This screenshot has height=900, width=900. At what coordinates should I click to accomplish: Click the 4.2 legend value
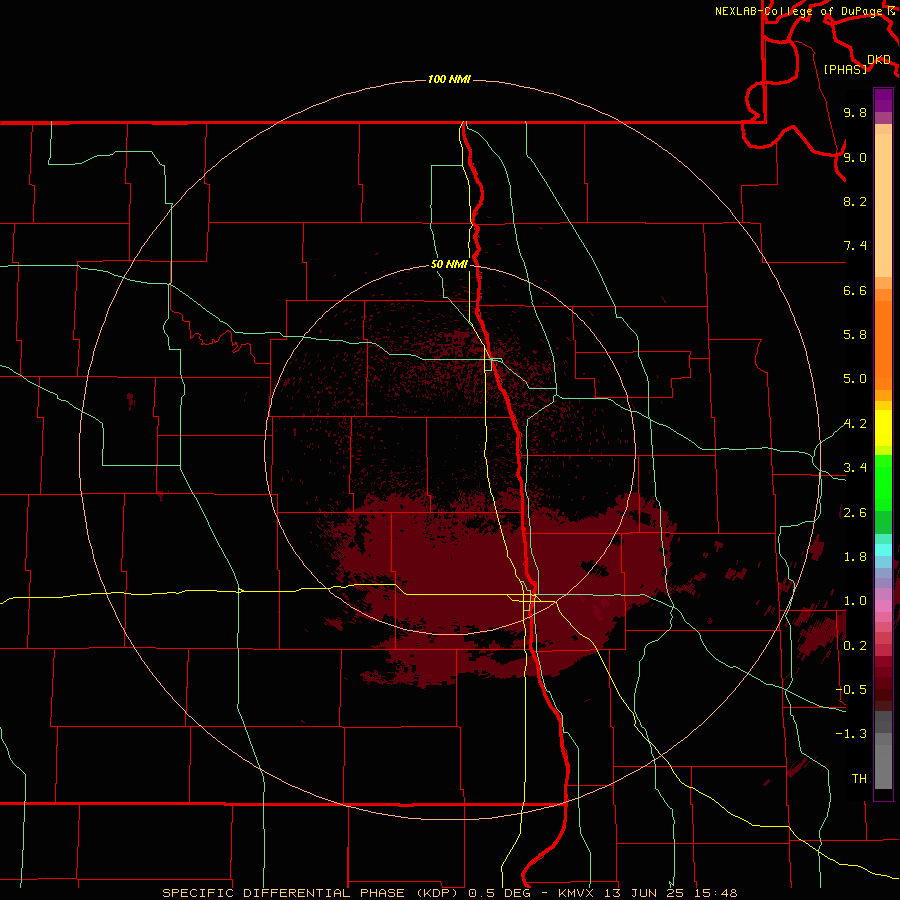click(855, 424)
